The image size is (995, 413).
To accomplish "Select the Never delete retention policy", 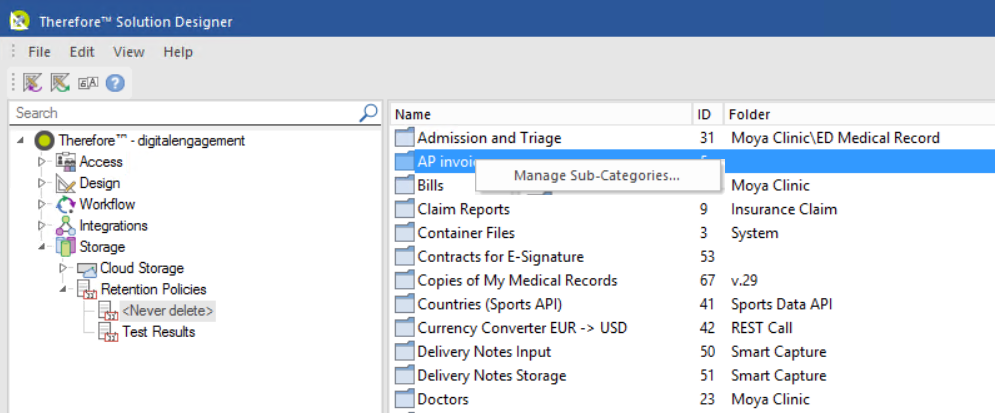I will pyautogui.click(x=168, y=311).
